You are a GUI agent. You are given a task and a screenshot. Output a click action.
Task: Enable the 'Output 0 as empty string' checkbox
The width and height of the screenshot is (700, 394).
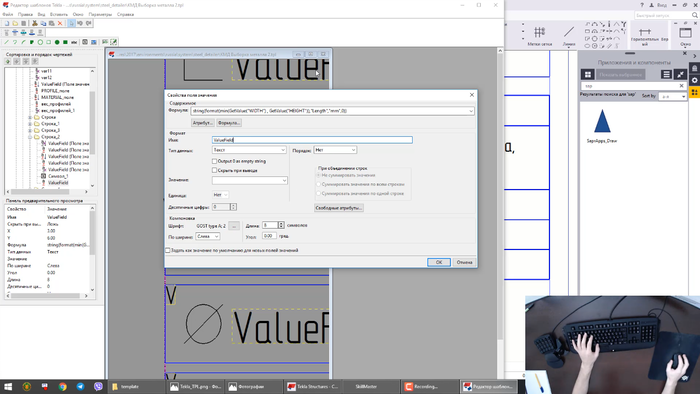214,161
